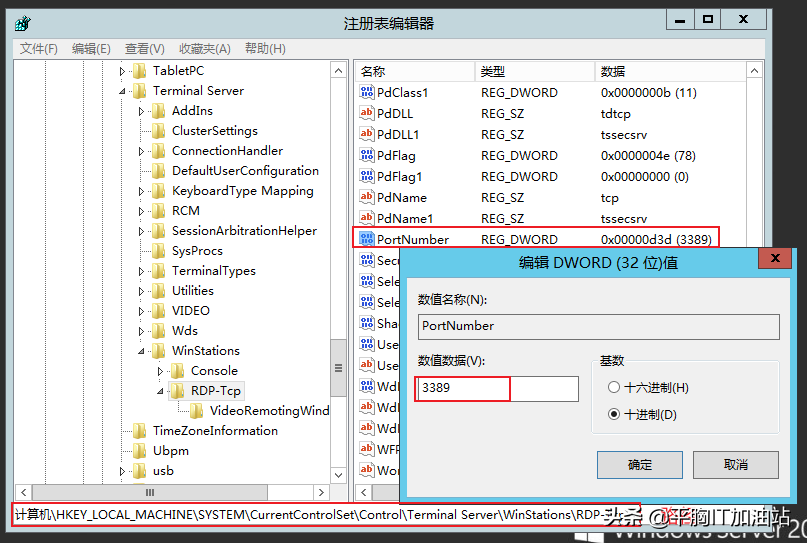Close the 编辑 DWORD dialog
Viewport: 807px width, 543px height.
tap(775, 258)
